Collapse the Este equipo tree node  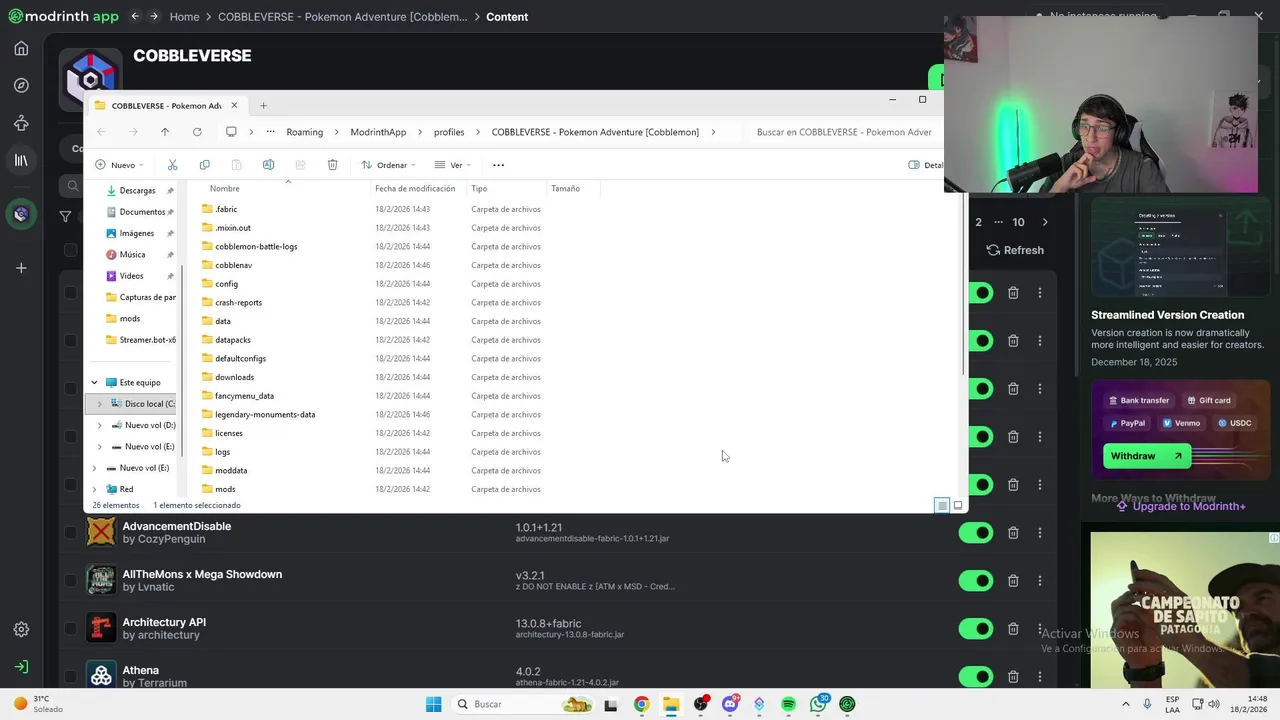(x=94, y=382)
